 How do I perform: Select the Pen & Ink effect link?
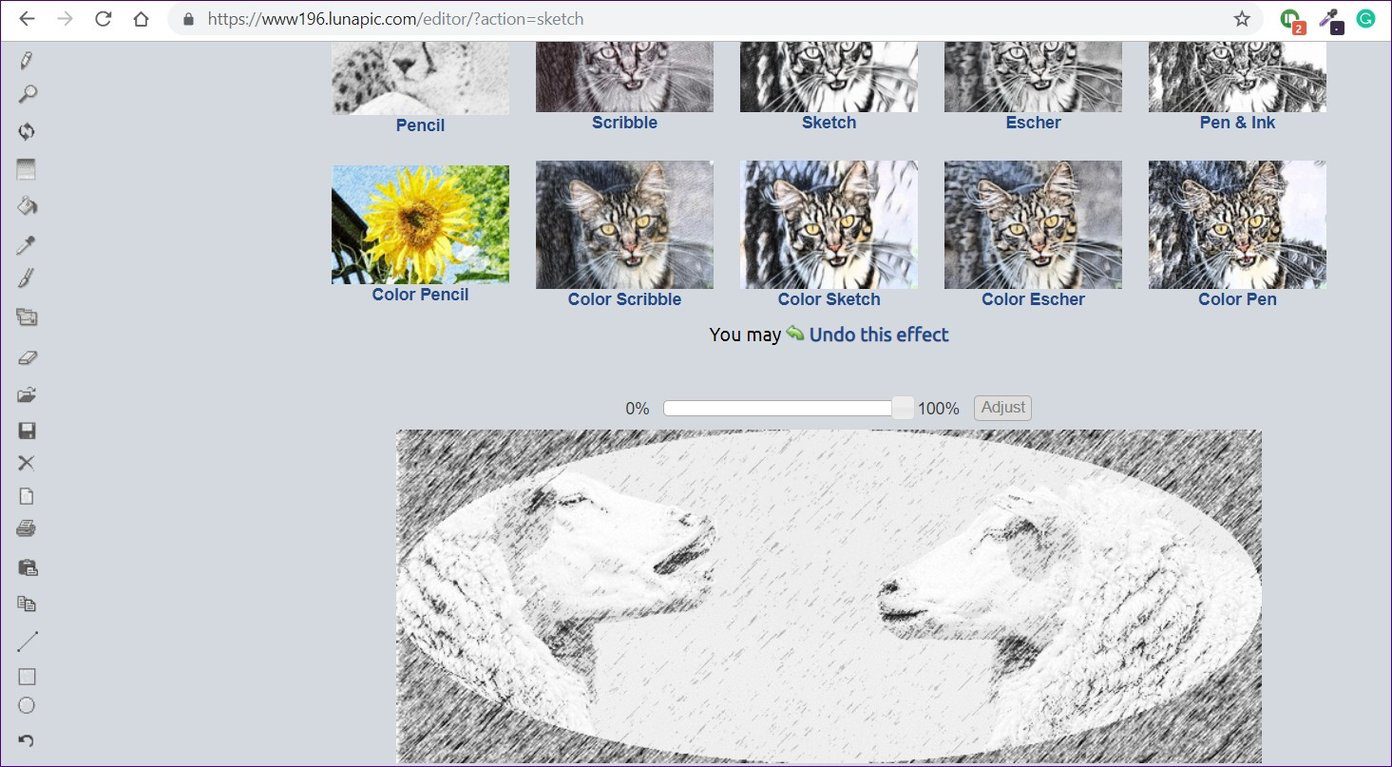click(x=1237, y=122)
